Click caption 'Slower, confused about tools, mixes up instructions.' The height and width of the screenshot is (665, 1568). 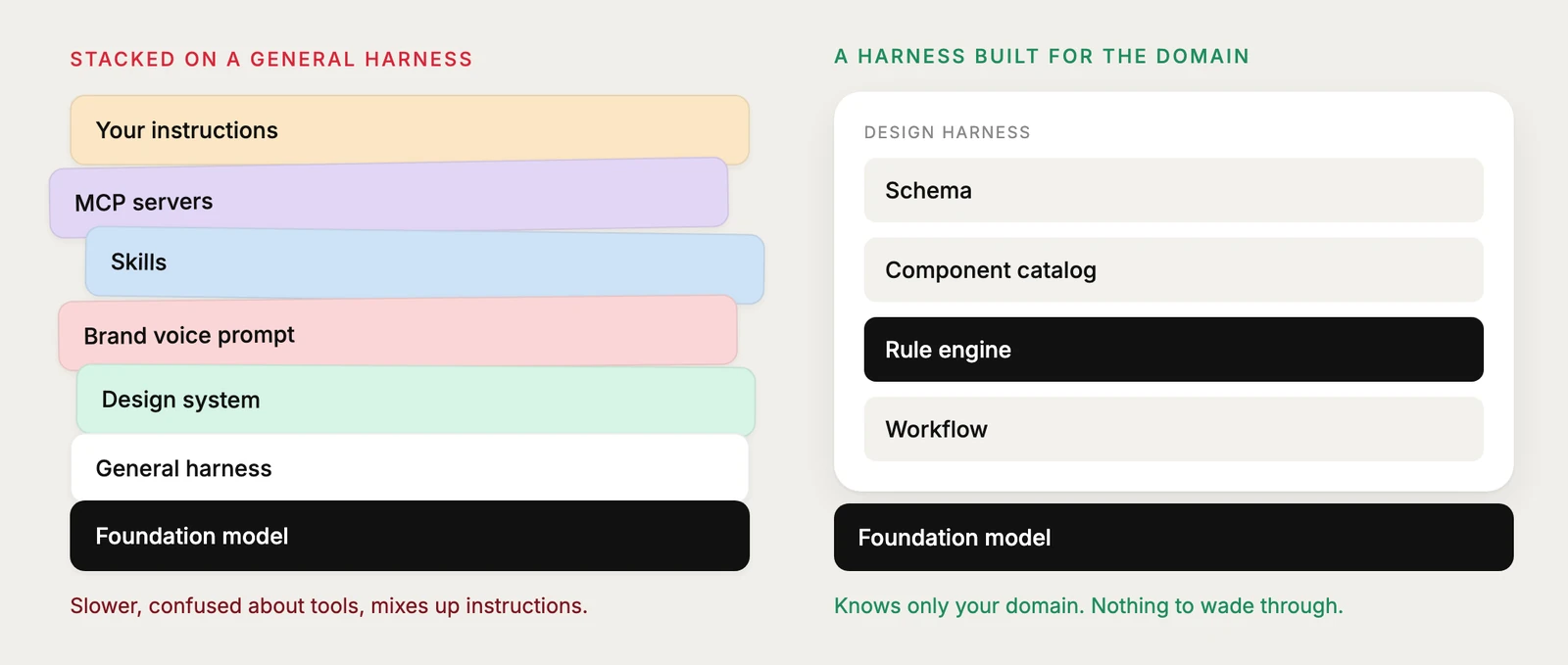pos(329,605)
